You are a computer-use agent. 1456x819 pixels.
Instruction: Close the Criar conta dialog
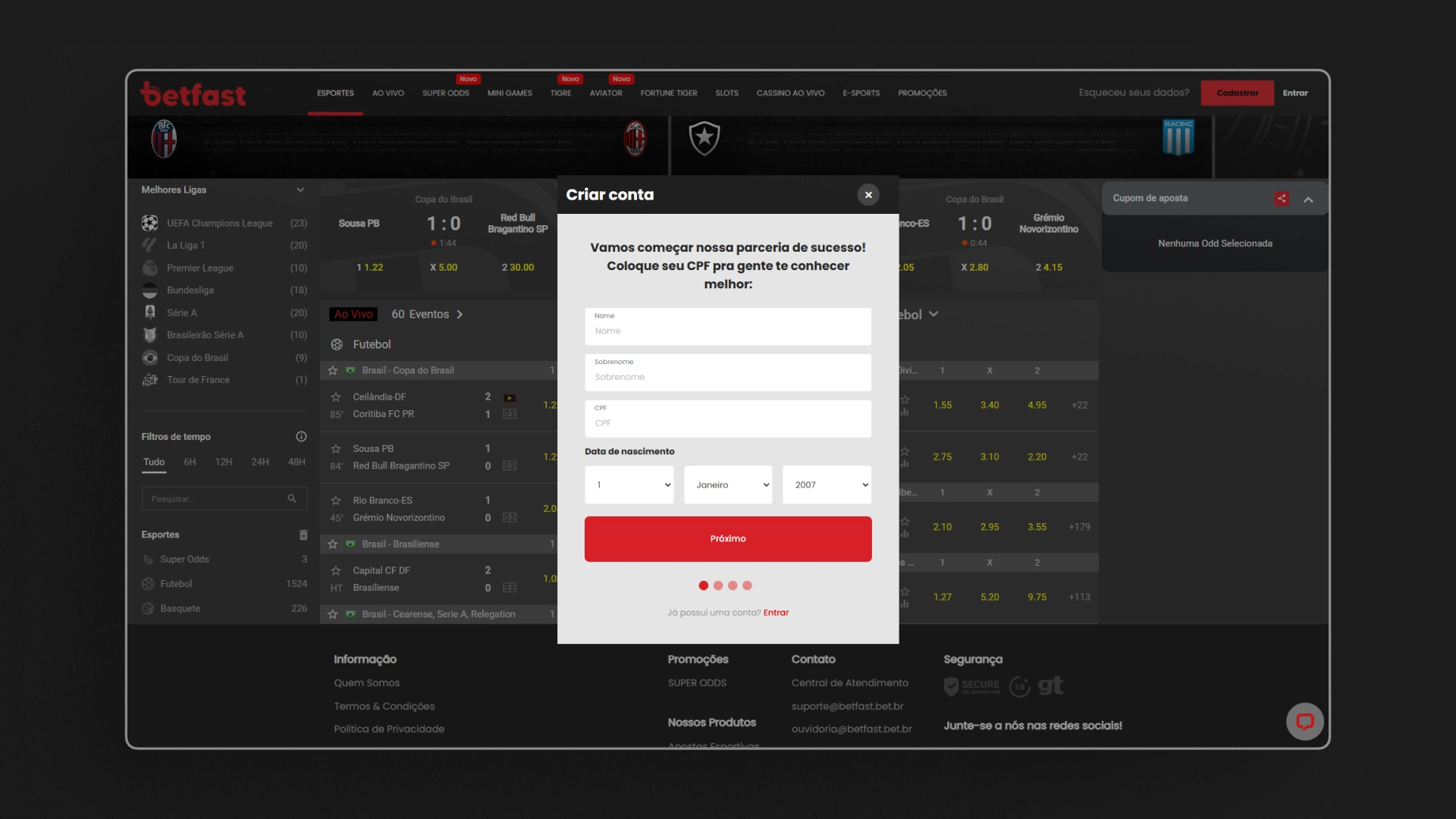(868, 195)
